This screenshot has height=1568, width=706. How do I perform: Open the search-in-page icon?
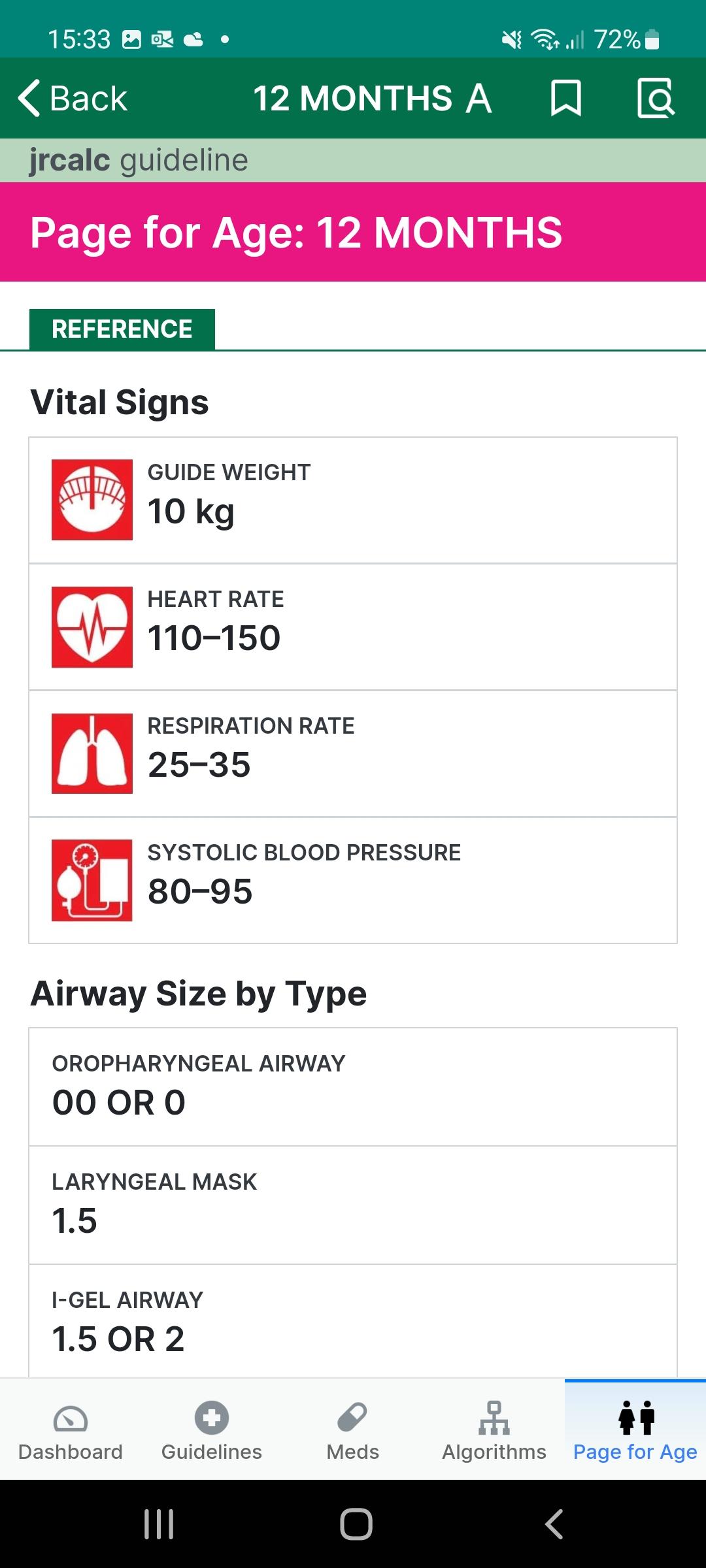coord(656,98)
